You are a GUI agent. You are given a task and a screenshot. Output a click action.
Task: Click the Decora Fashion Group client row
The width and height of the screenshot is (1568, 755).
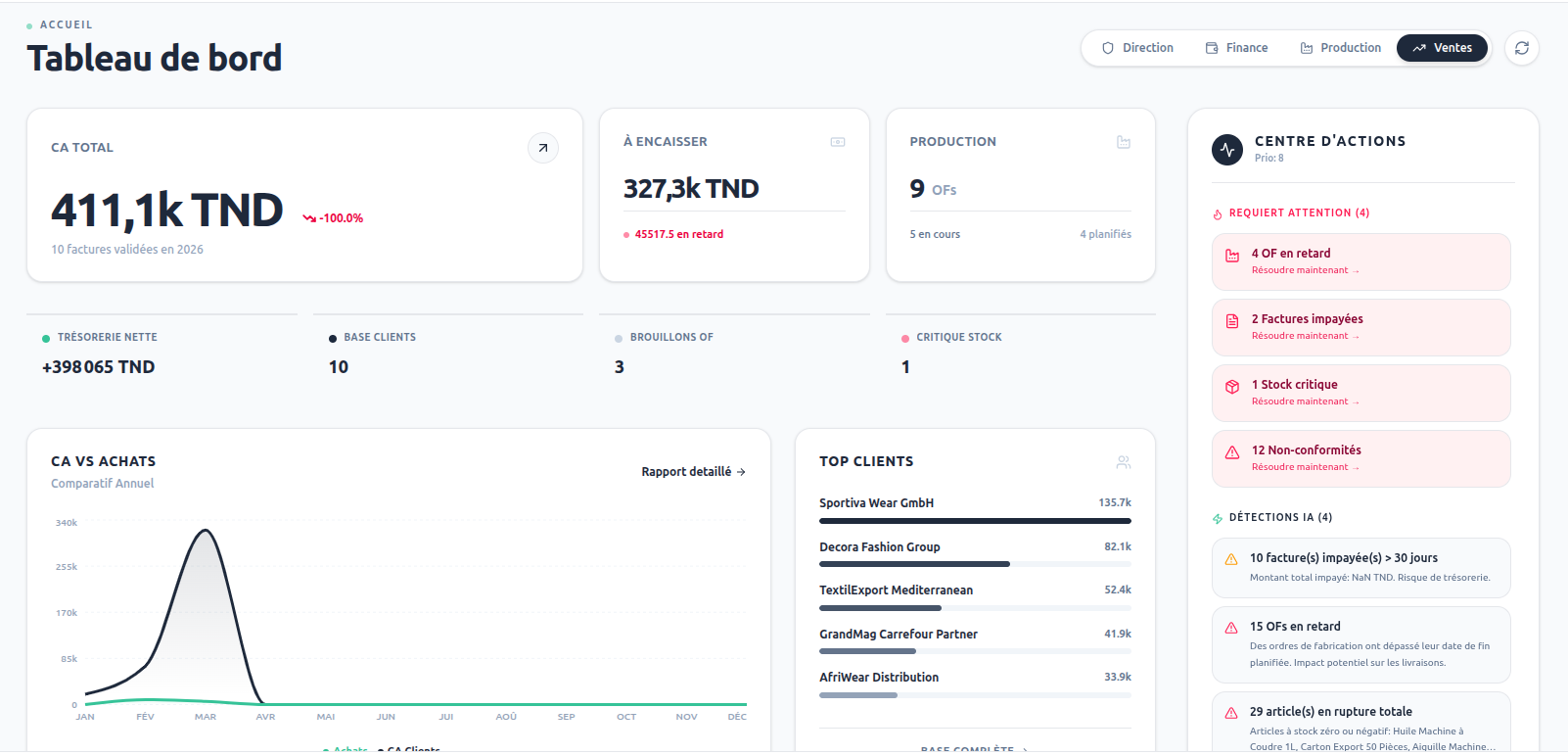pos(975,547)
